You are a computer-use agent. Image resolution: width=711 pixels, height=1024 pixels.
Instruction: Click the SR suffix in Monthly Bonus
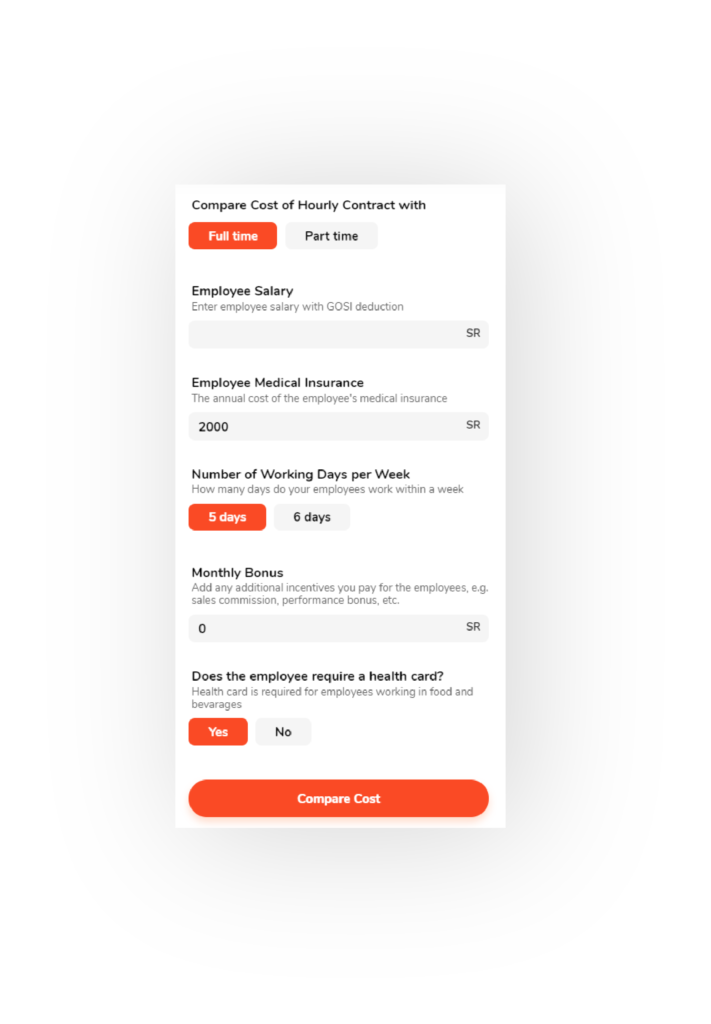[473, 627]
